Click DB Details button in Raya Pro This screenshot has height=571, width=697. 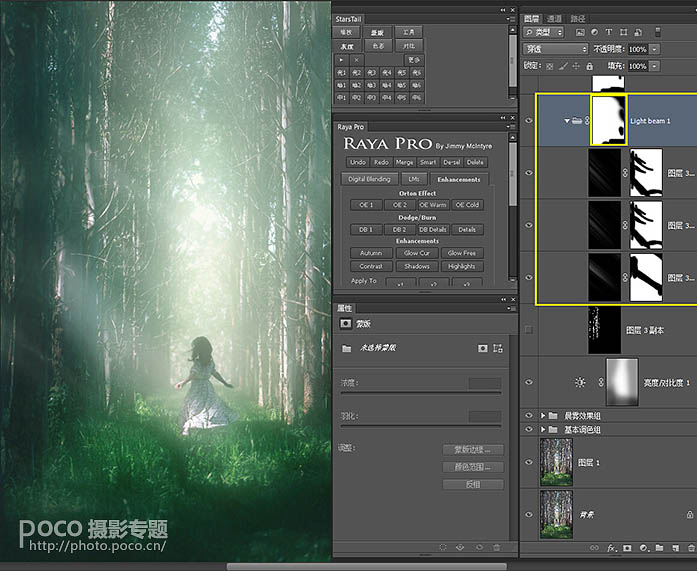433,229
